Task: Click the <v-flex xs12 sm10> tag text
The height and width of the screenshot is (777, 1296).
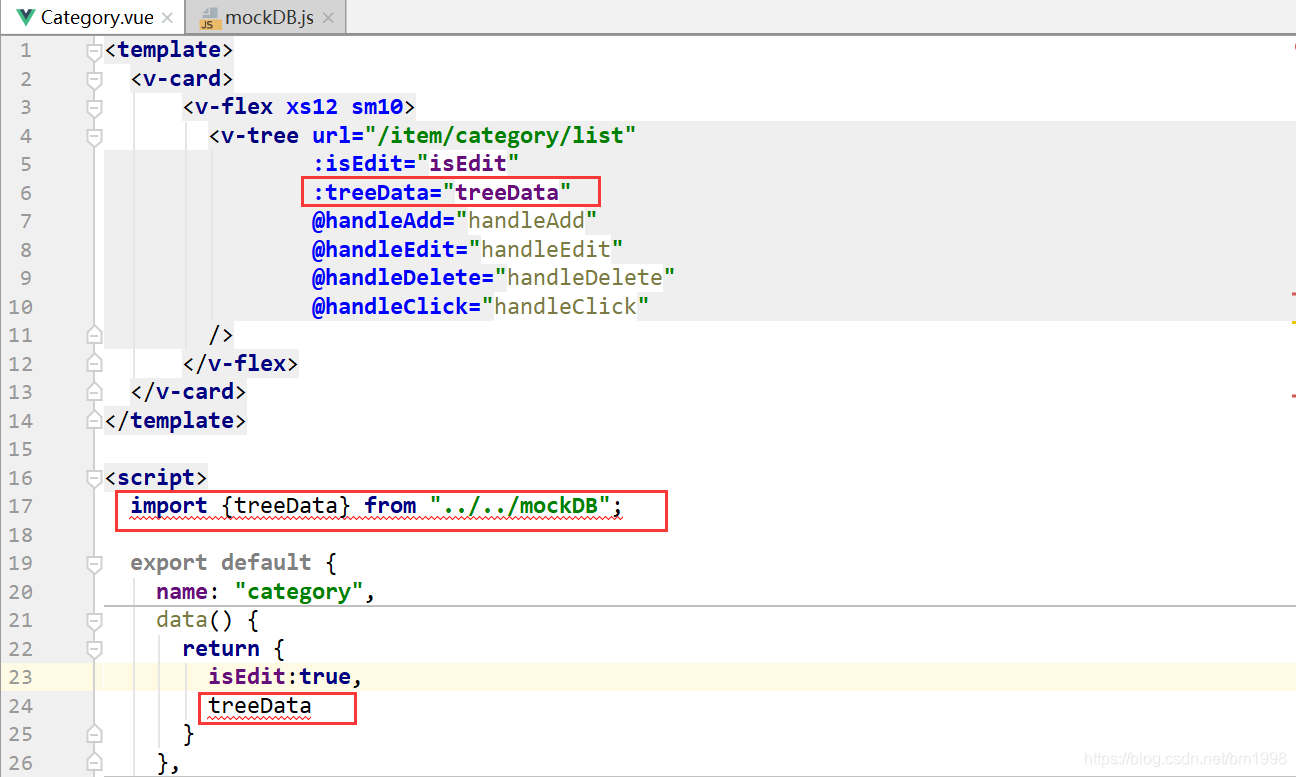Action: point(299,107)
